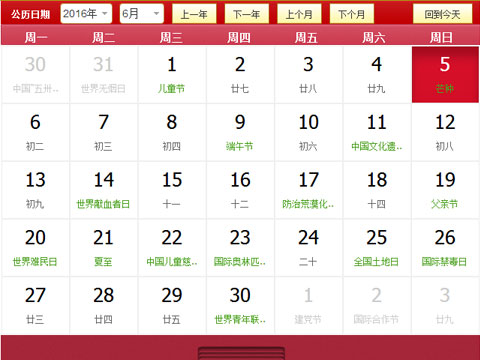This screenshot has height=360, width=480.
Task: Select June 21 夏至 cell
Action: point(104,248)
